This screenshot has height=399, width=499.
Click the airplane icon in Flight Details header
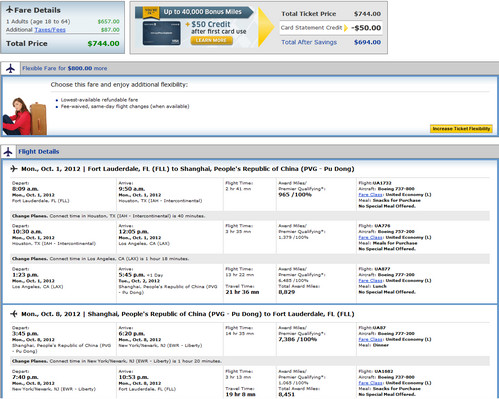[8, 152]
